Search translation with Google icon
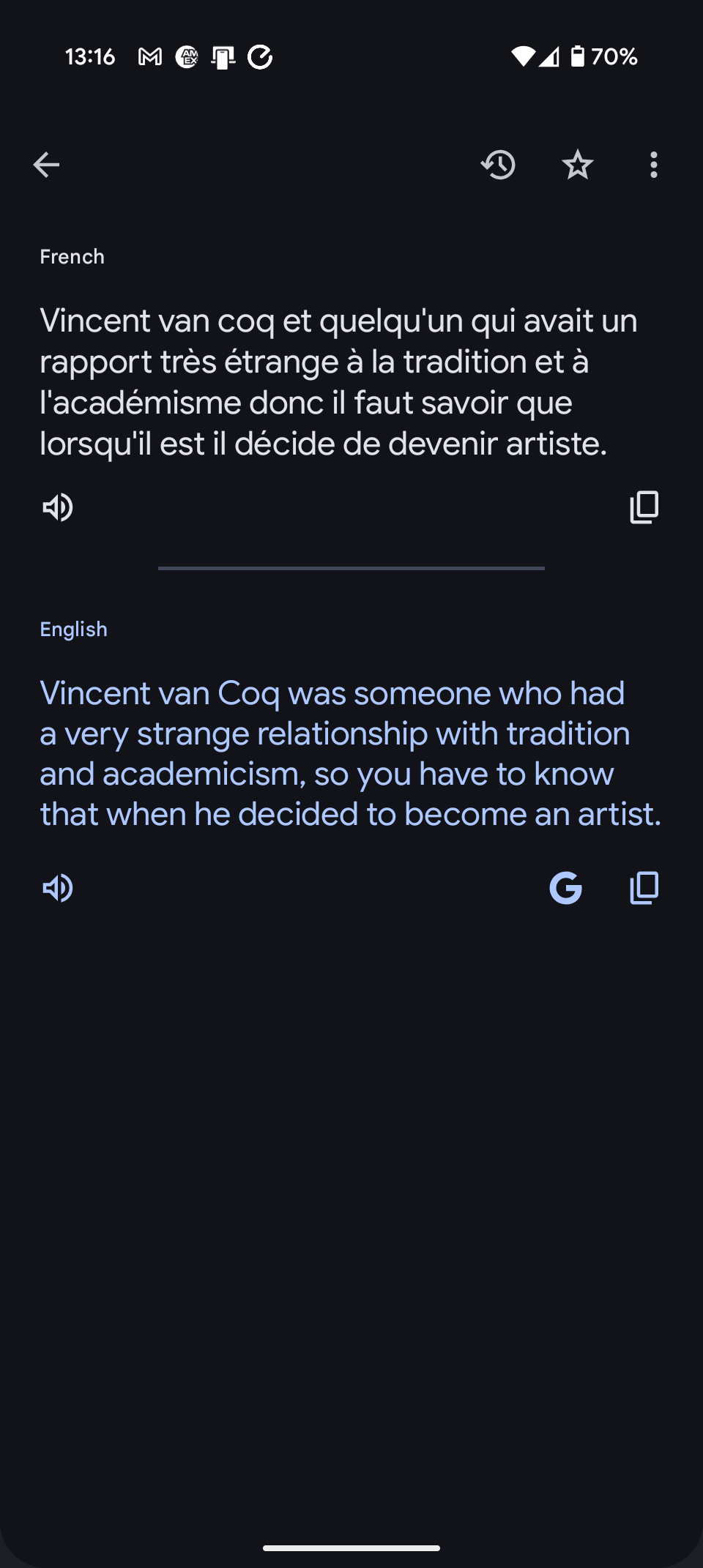Image resolution: width=703 pixels, height=1568 pixels. pyautogui.click(x=565, y=888)
